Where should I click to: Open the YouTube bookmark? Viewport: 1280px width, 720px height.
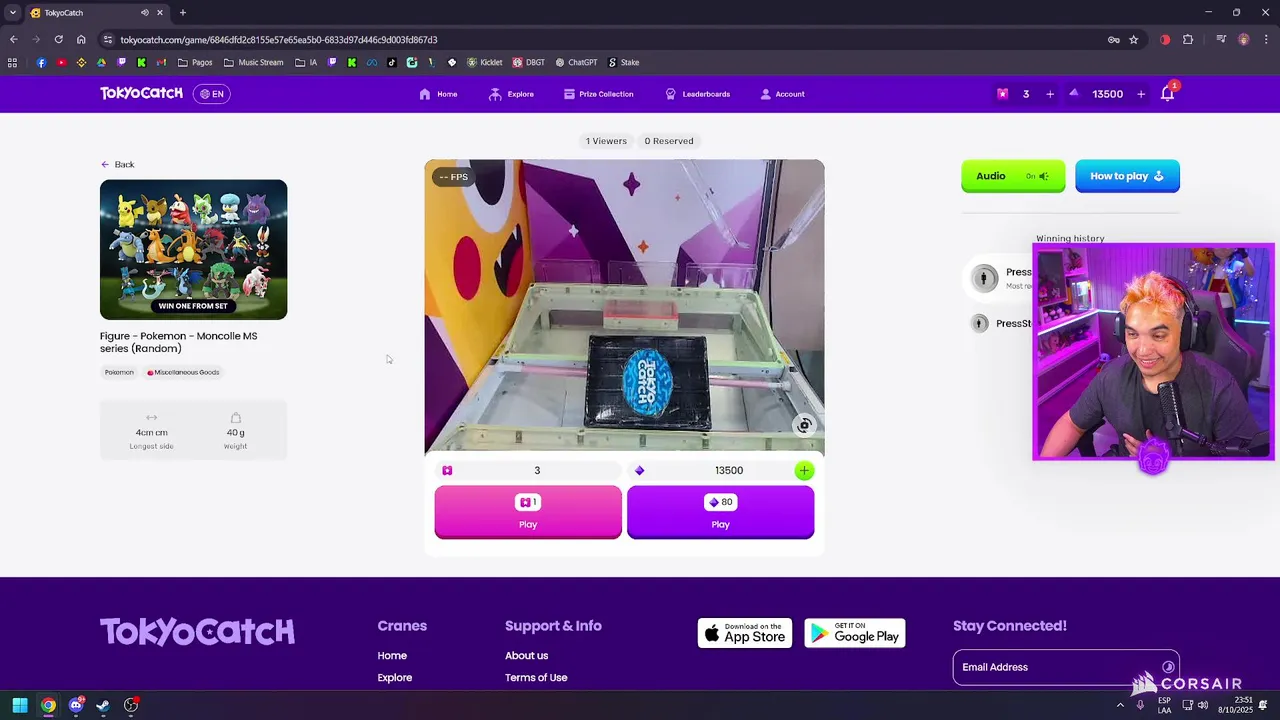(61, 62)
